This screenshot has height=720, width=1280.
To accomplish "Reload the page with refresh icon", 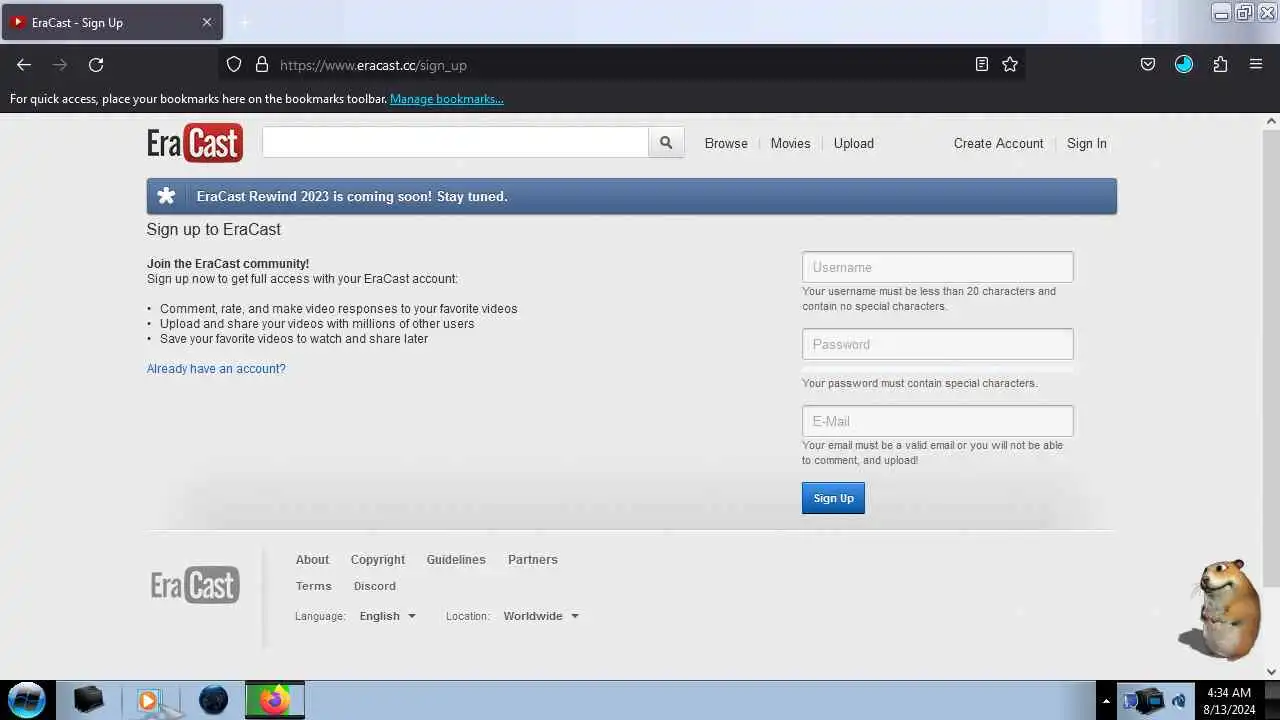I will click(96, 65).
